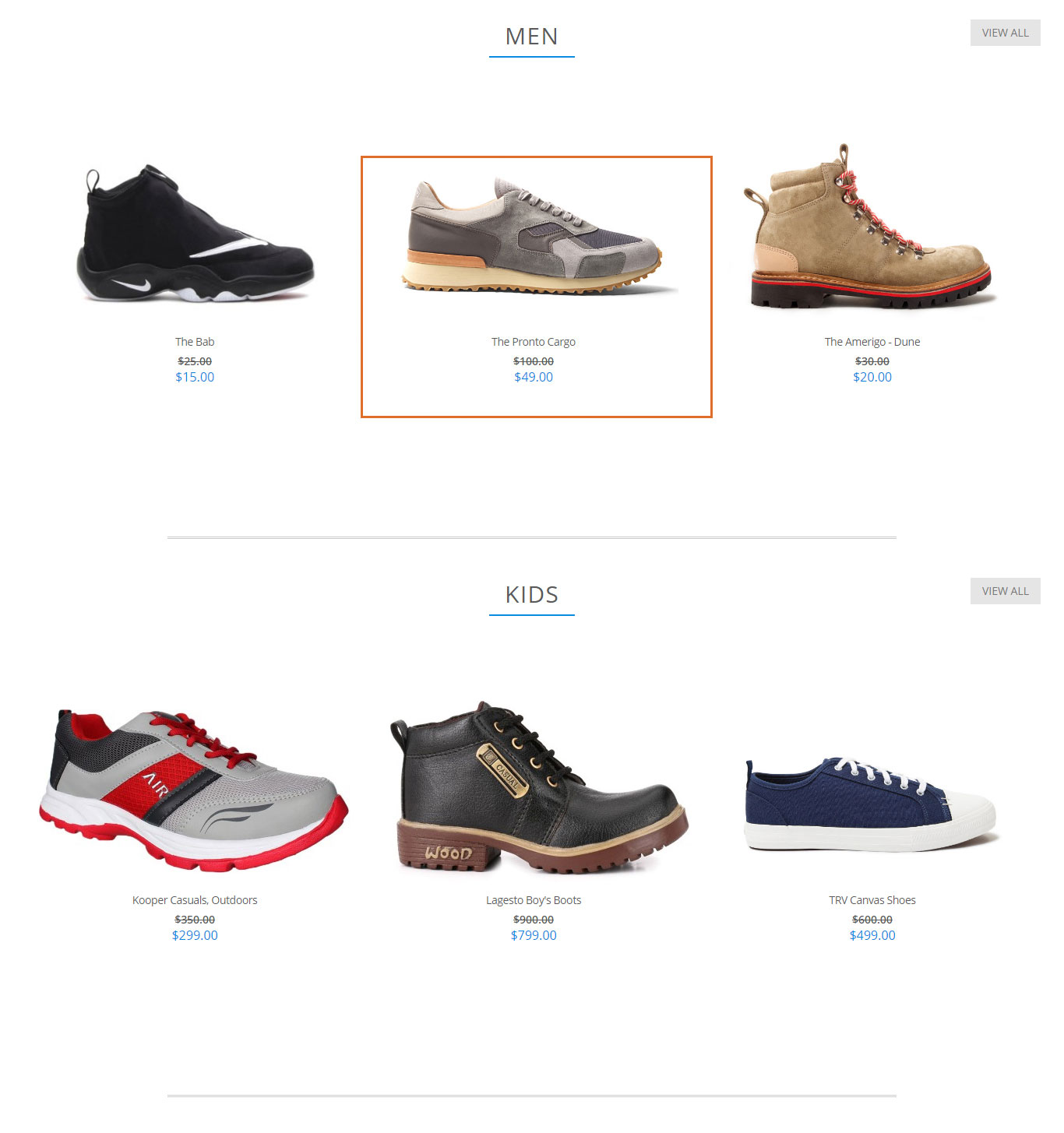Screen dimensions: 1064x1133
Task: Click the MEN section heading
Action: click(532, 37)
